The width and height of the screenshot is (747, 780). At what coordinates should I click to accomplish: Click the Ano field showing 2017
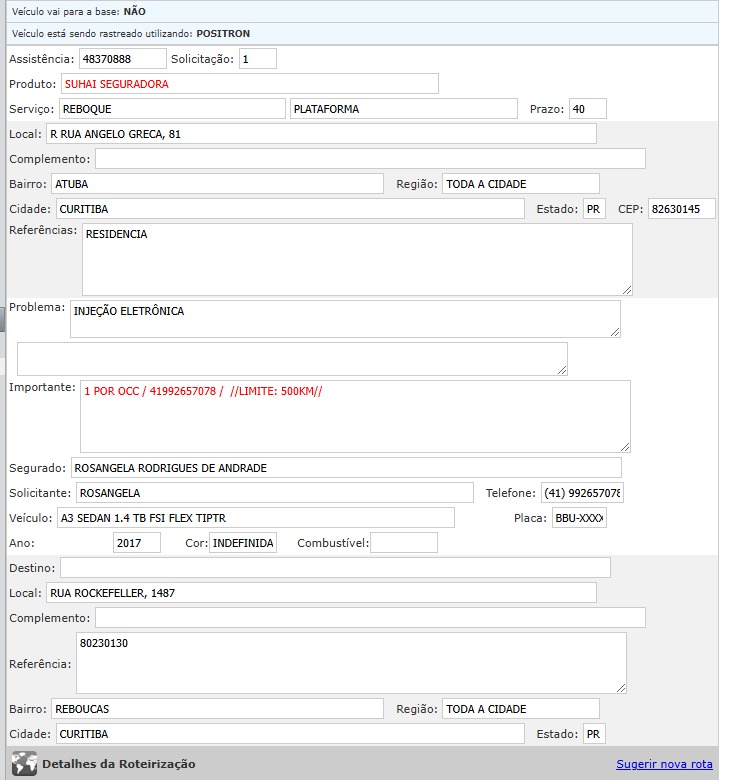coord(137,542)
